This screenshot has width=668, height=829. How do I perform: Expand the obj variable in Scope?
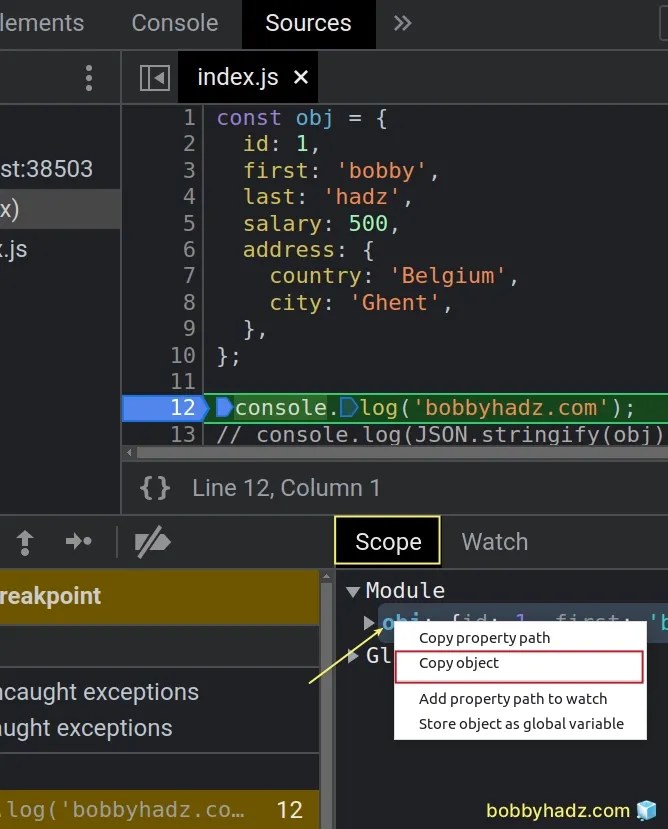[369, 622]
